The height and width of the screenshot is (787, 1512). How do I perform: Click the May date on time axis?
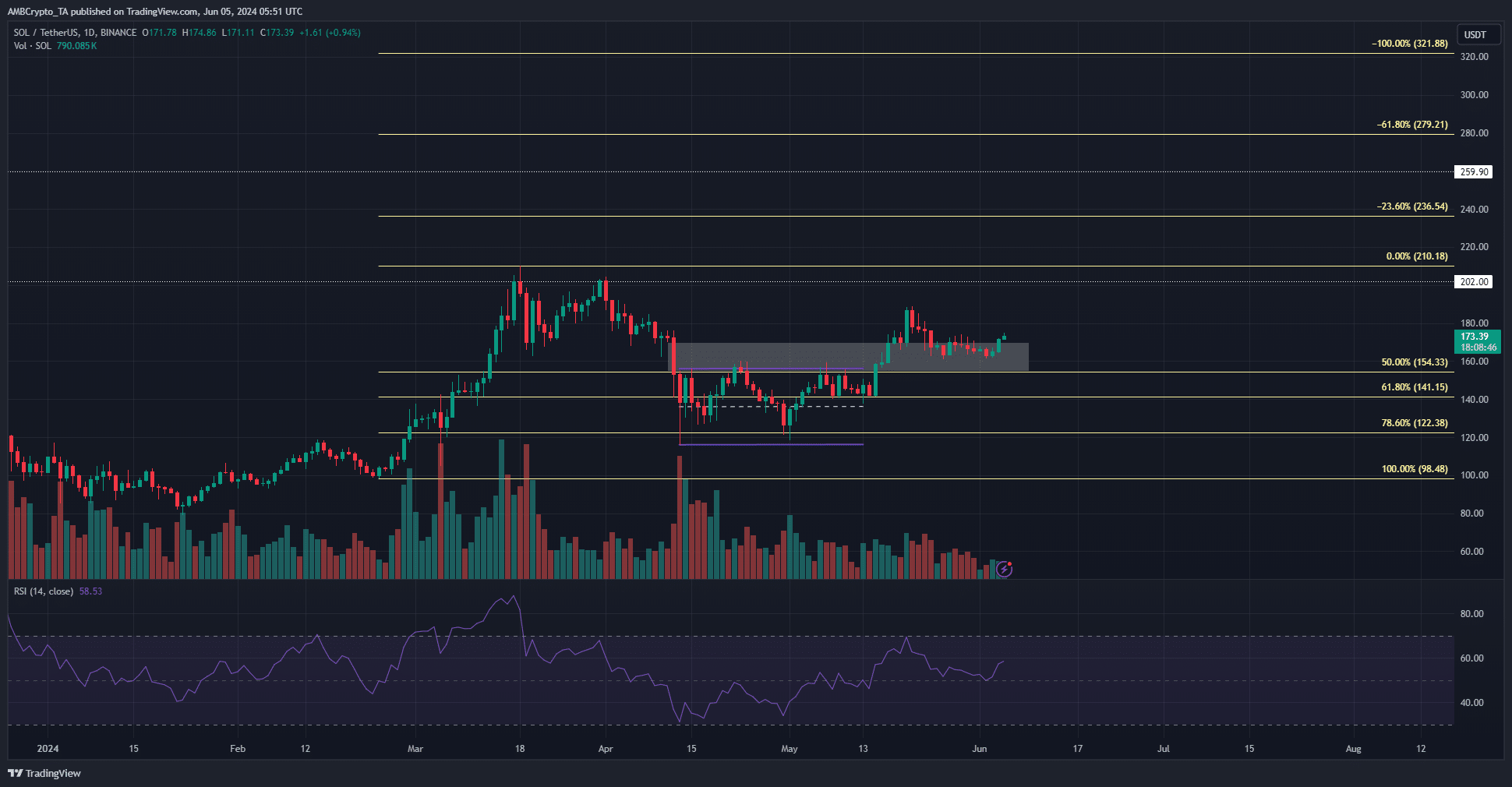pos(790,749)
